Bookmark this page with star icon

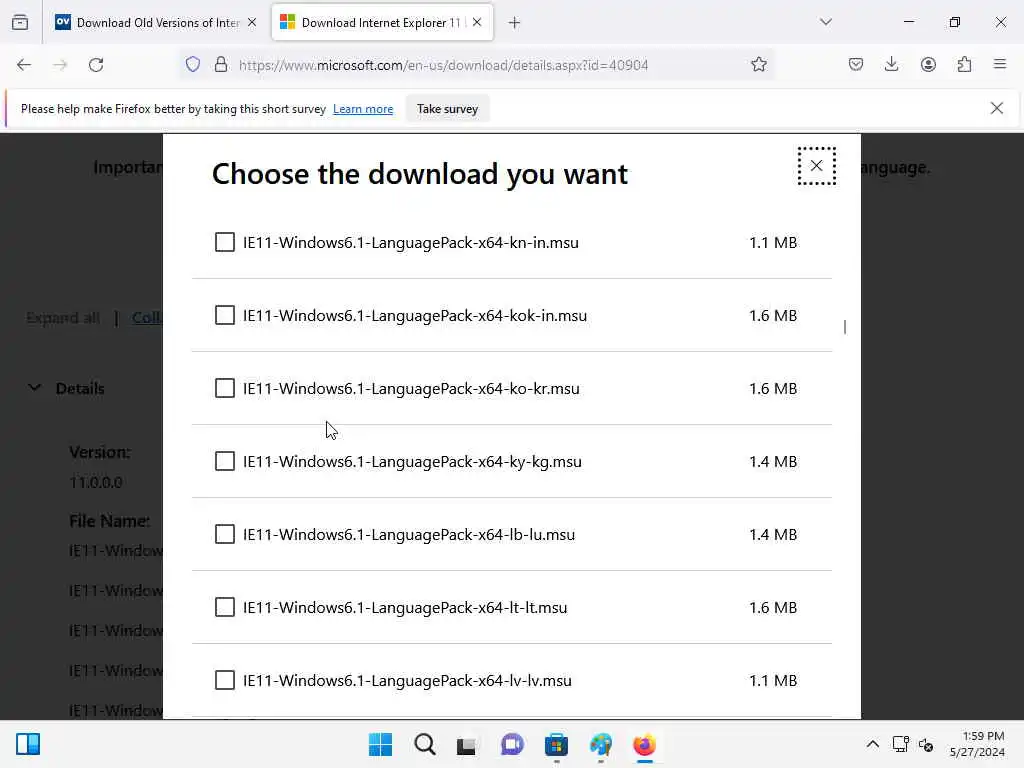point(758,65)
